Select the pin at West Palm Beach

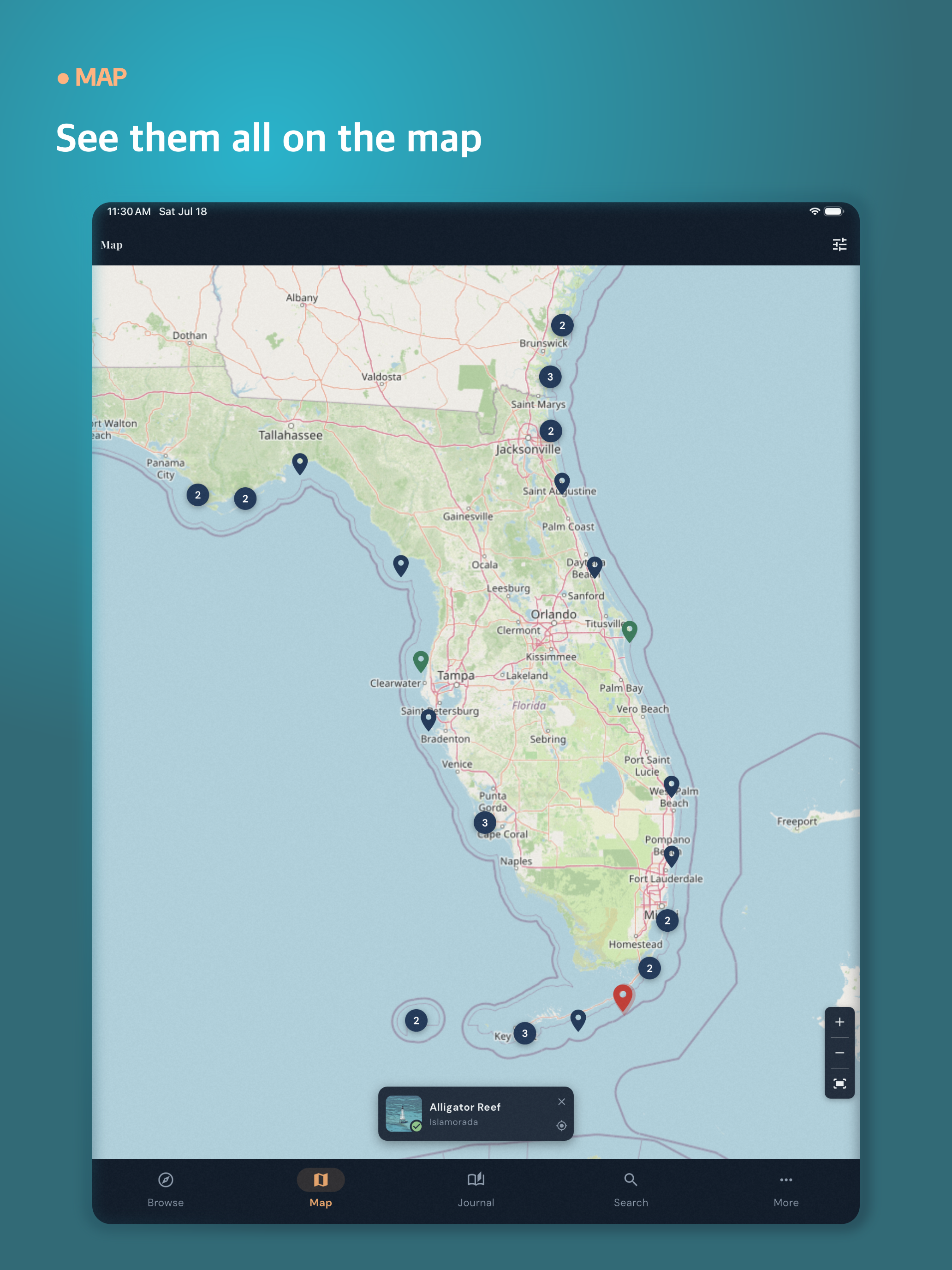[672, 786]
